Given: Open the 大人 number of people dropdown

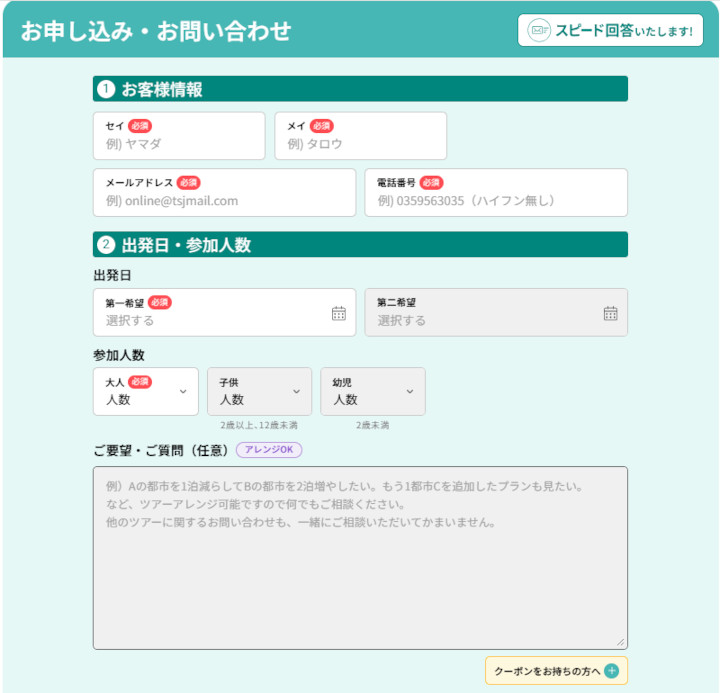Looking at the screenshot, I should (x=146, y=391).
